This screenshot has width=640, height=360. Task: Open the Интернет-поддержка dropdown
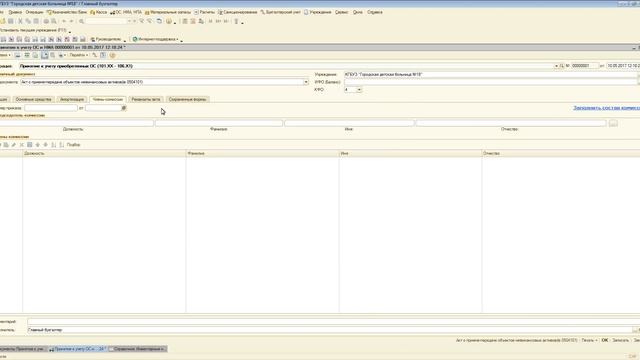point(156,39)
